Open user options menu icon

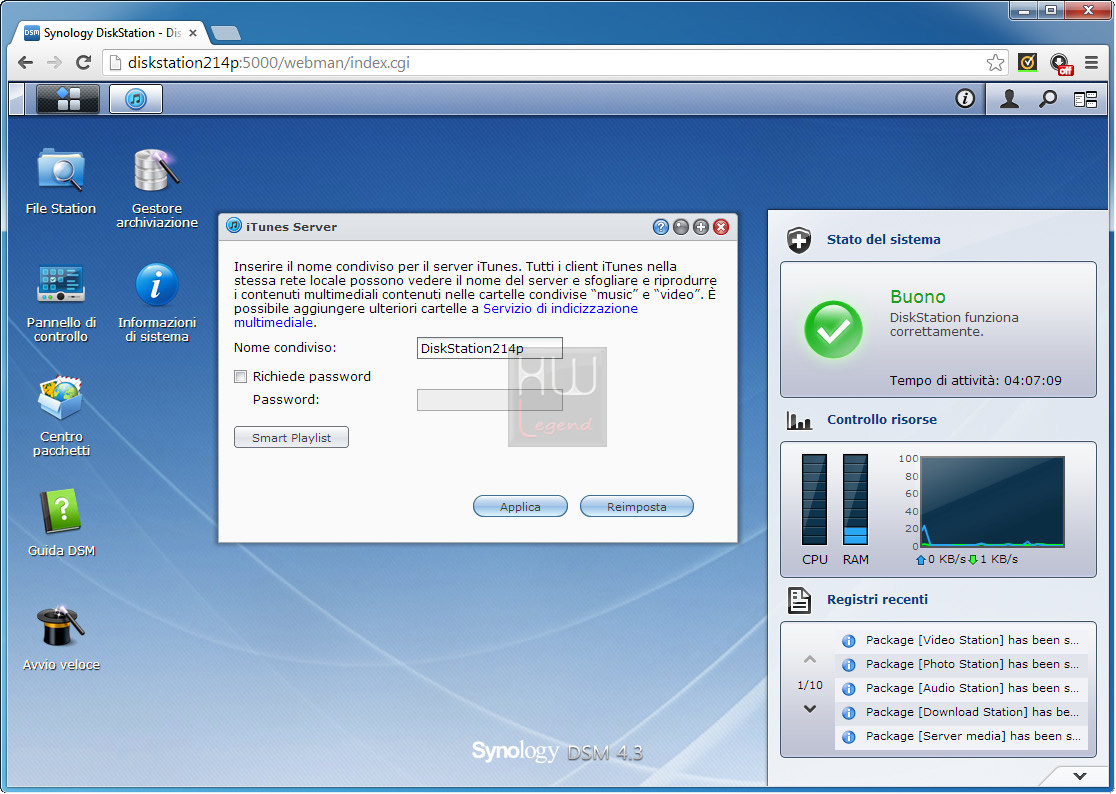(x=1009, y=99)
